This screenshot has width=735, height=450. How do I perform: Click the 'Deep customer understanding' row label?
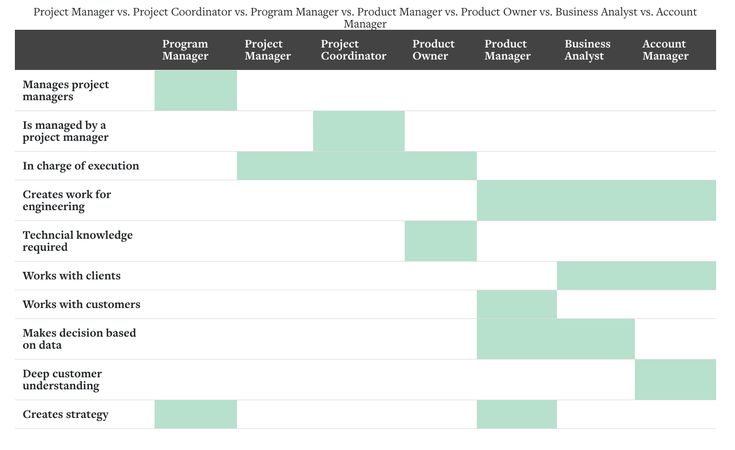tap(62, 380)
